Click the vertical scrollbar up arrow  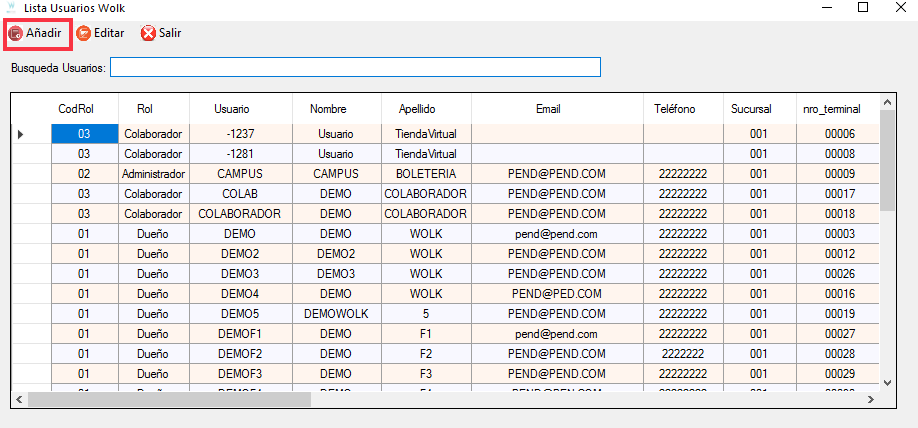tap(887, 102)
